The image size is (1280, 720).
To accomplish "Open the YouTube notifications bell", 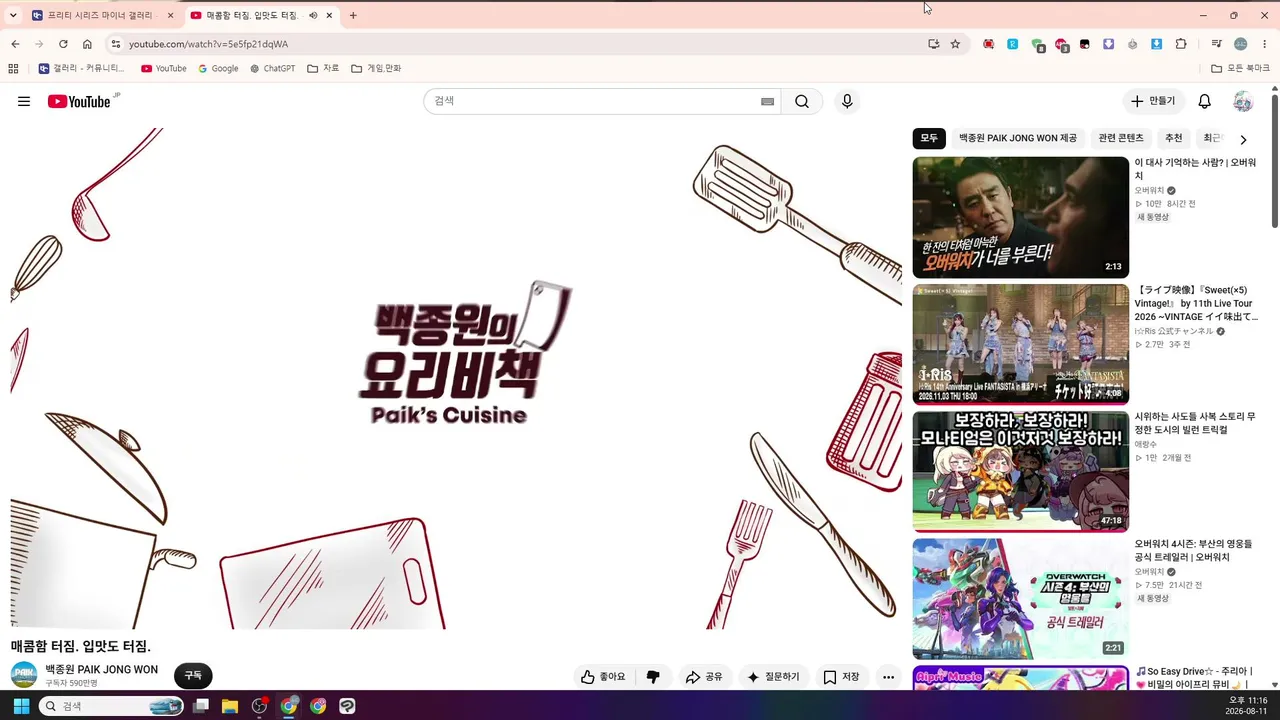I will click(x=1205, y=101).
